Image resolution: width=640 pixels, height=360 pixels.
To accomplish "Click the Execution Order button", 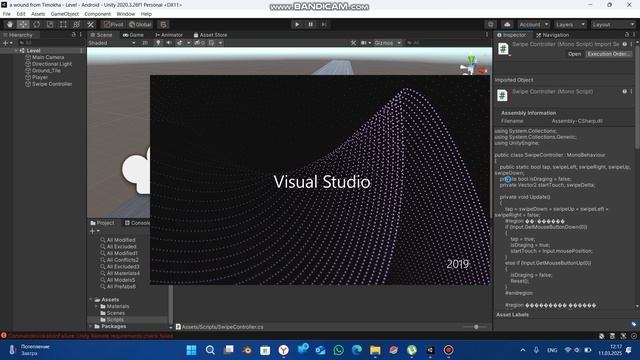I will (x=609, y=54).
